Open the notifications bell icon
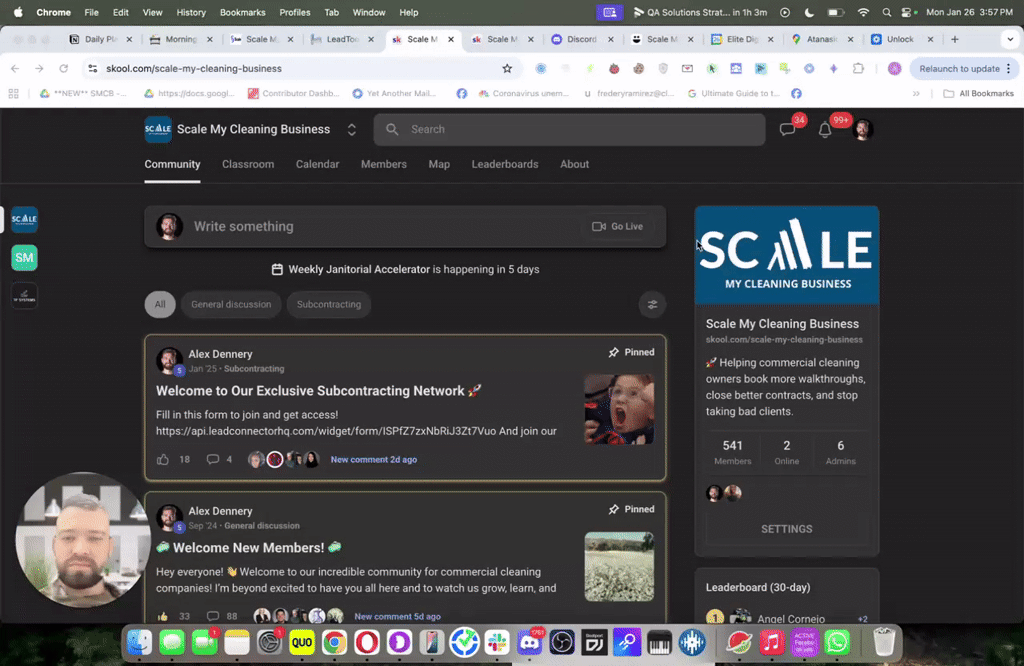Viewport: 1024px width, 666px height. 825,129
